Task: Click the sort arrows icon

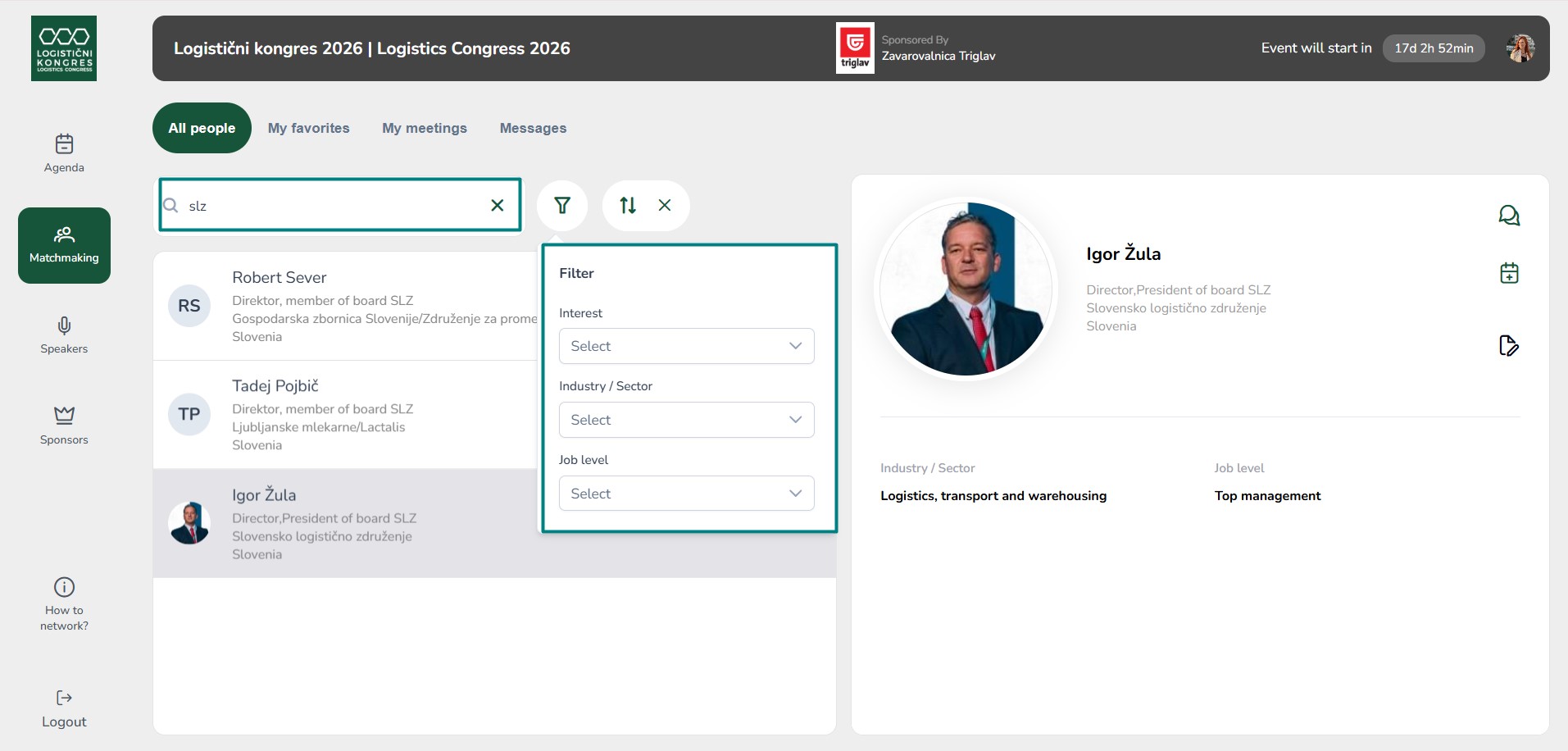Action: pyautogui.click(x=628, y=206)
